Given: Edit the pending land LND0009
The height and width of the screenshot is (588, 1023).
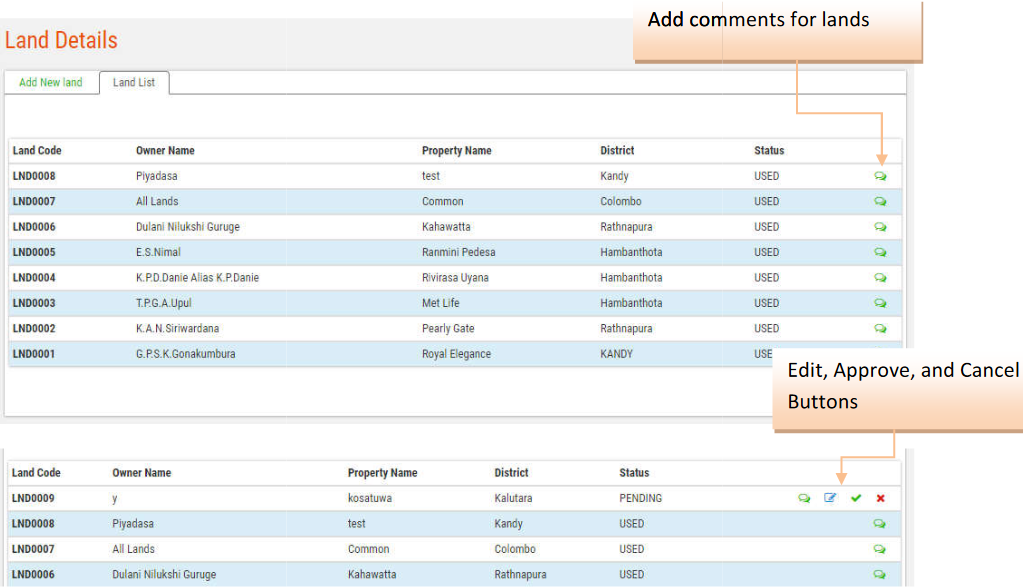Looking at the screenshot, I should (x=830, y=498).
